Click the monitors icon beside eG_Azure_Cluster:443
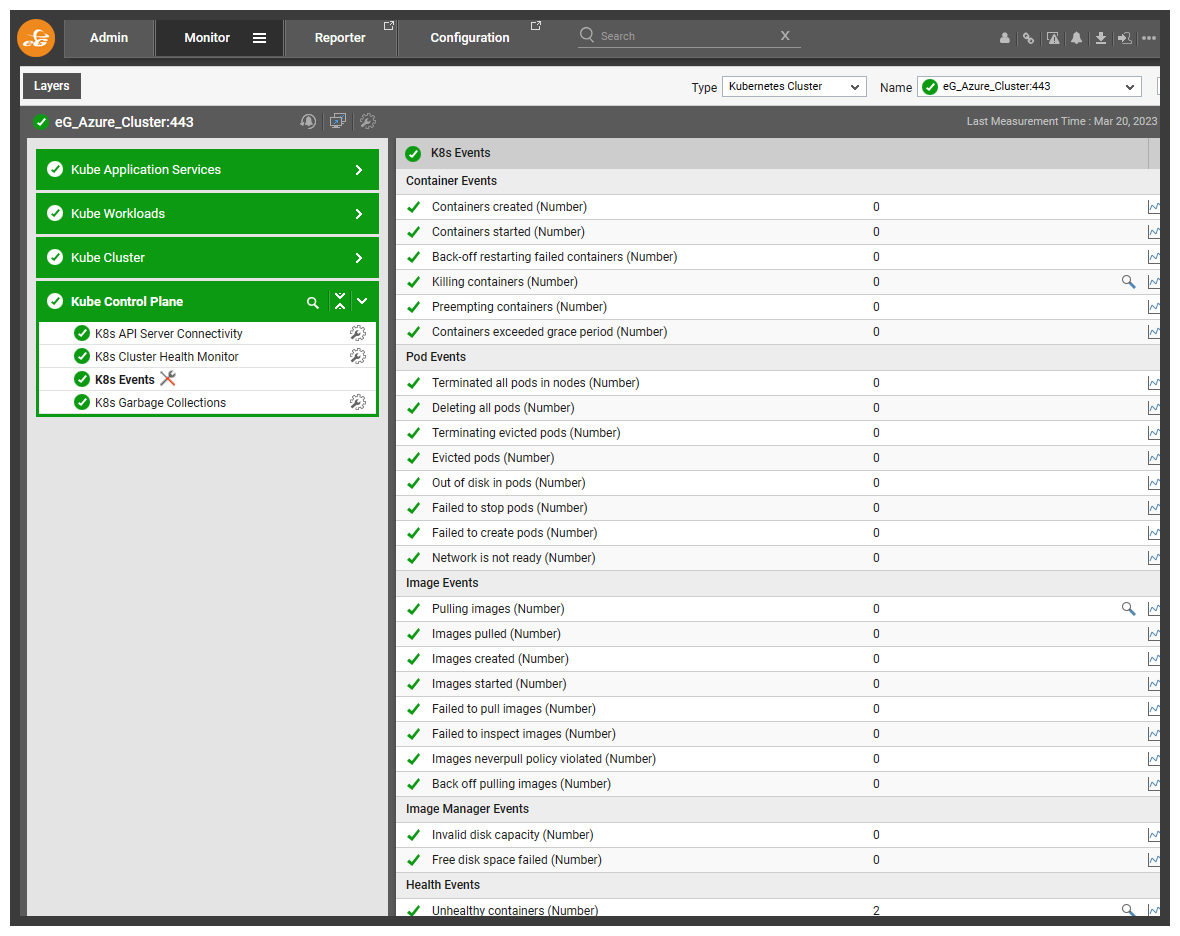 (x=338, y=121)
